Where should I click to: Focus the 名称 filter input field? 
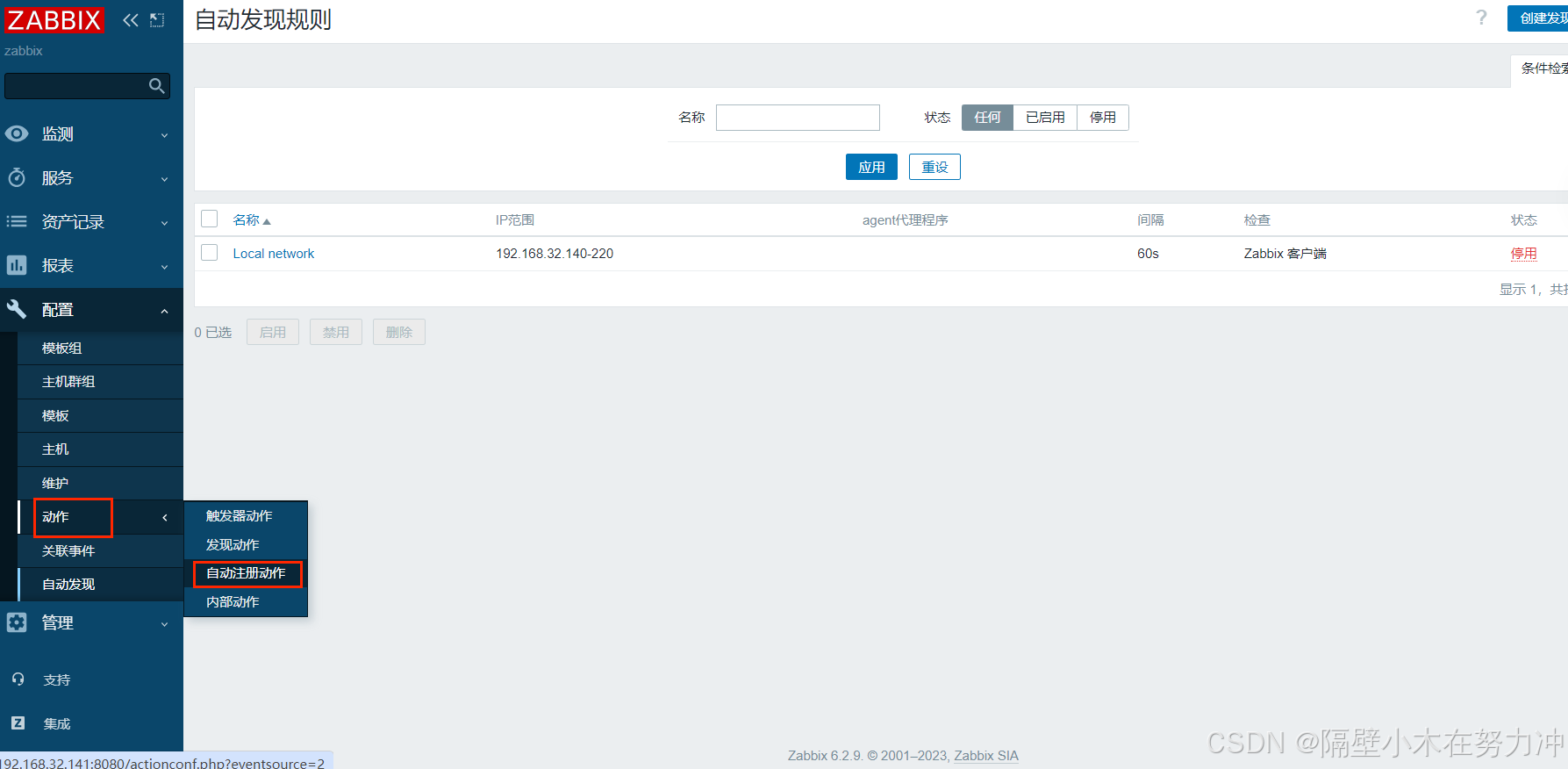coord(798,118)
